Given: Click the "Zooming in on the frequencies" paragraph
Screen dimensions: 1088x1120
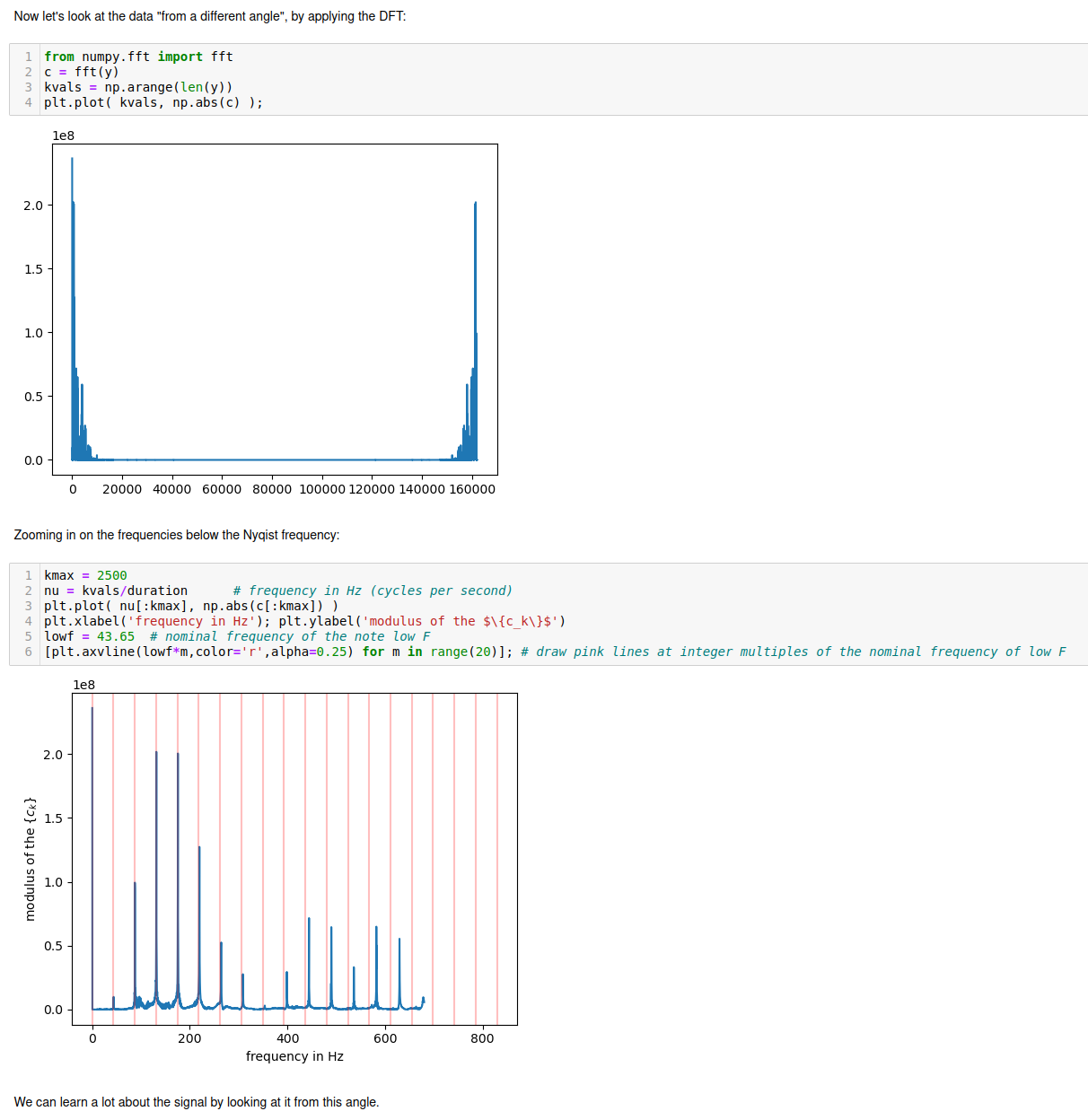Looking at the screenshot, I should coord(177,535).
